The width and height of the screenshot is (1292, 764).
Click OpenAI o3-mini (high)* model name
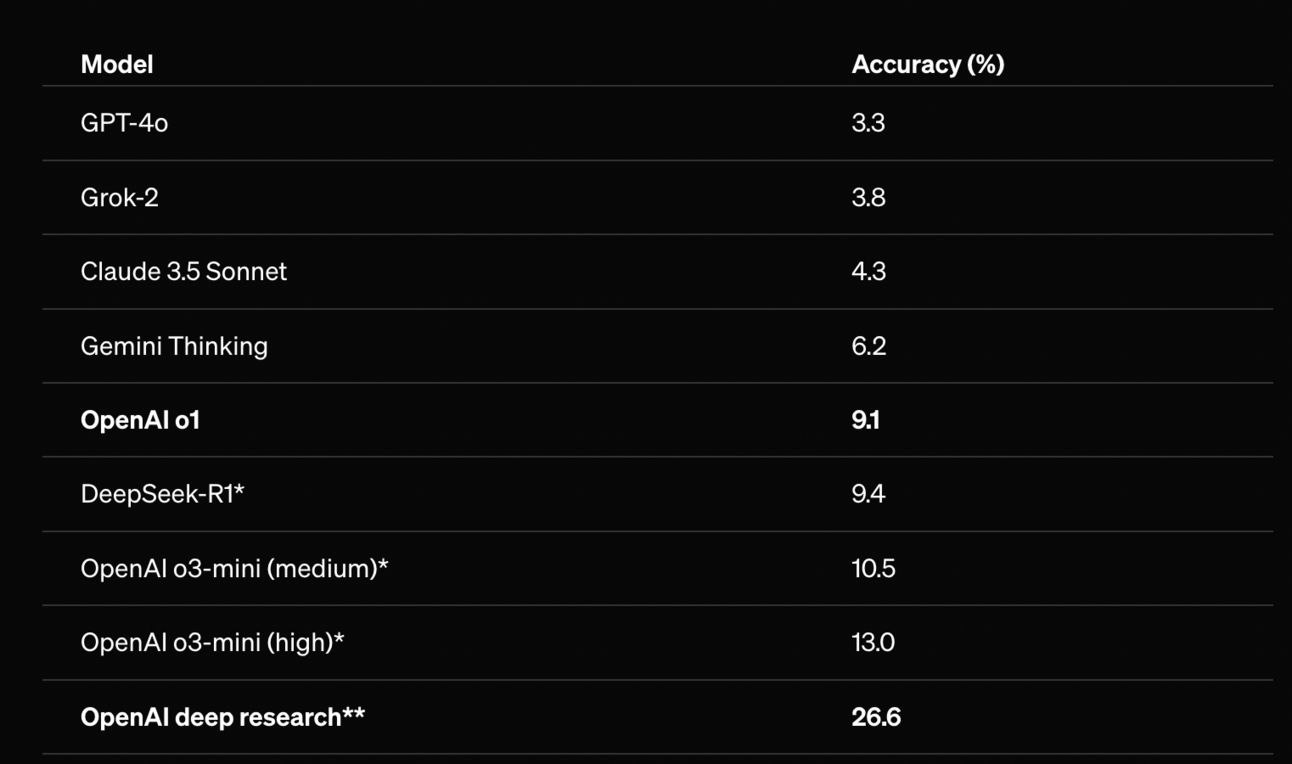click(x=212, y=642)
